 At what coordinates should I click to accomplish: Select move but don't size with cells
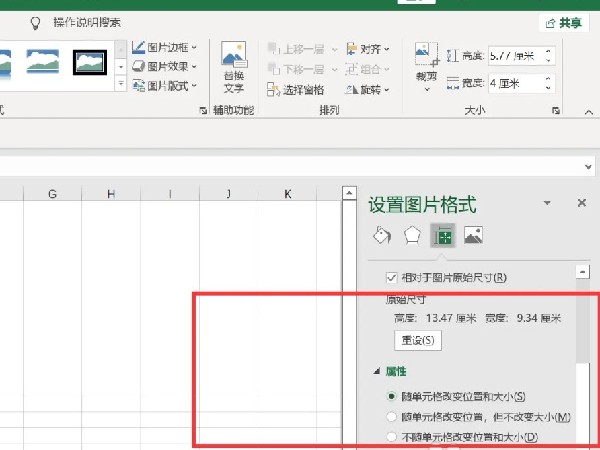tap(392, 417)
